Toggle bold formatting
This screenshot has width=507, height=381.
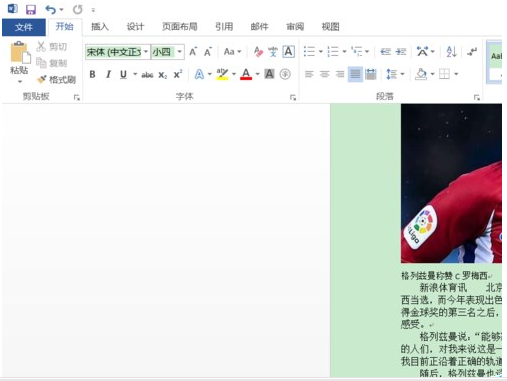click(92, 74)
